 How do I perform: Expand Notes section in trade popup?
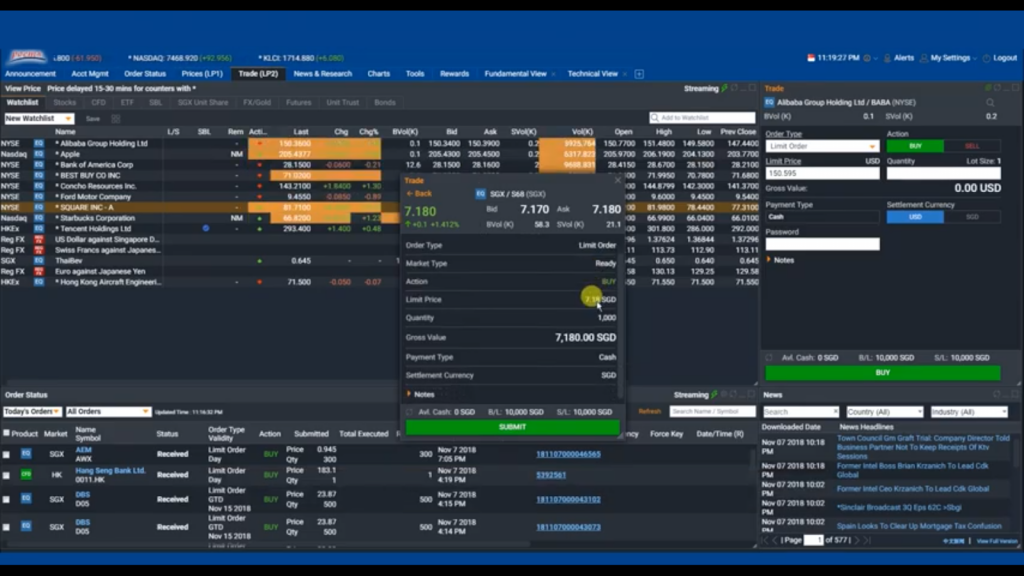point(420,394)
